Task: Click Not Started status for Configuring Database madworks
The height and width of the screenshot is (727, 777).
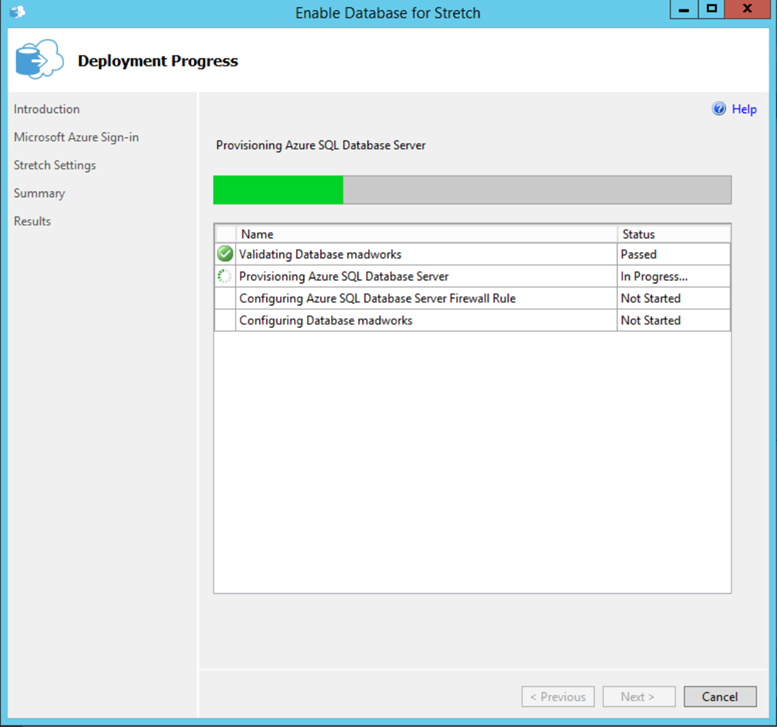Action: (x=673, y=320)
